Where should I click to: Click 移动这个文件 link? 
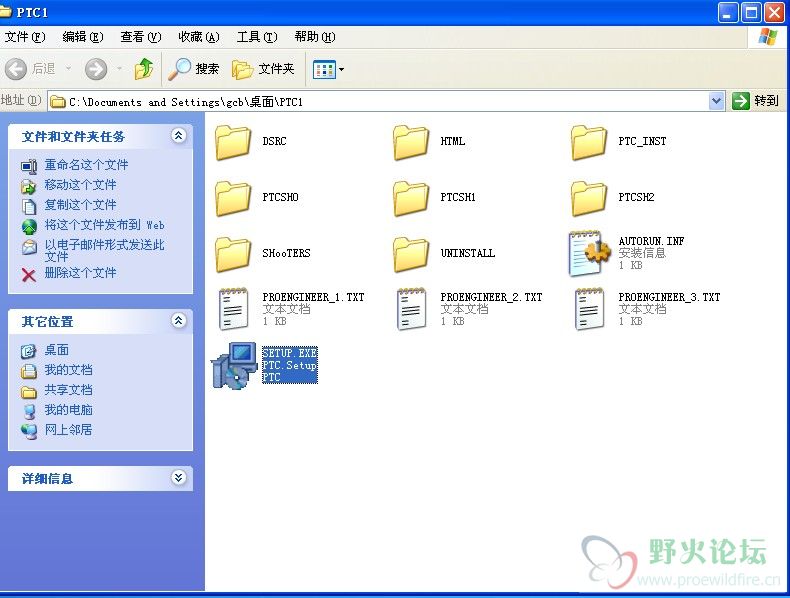click(x=80, y=185)
